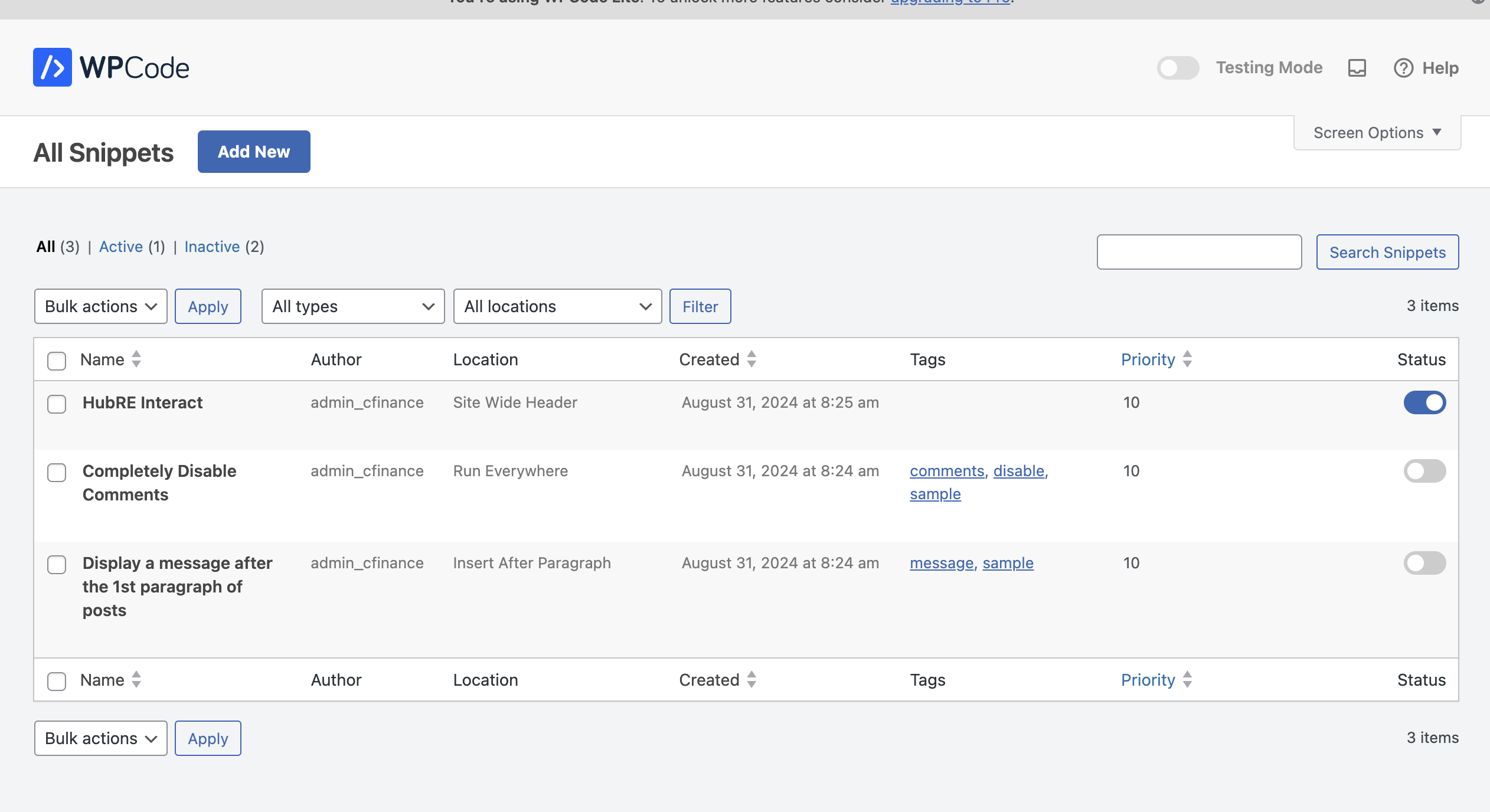The image size is (1490, 812).
Task: Check select-all box in footer header
Action: pos(57,681)
